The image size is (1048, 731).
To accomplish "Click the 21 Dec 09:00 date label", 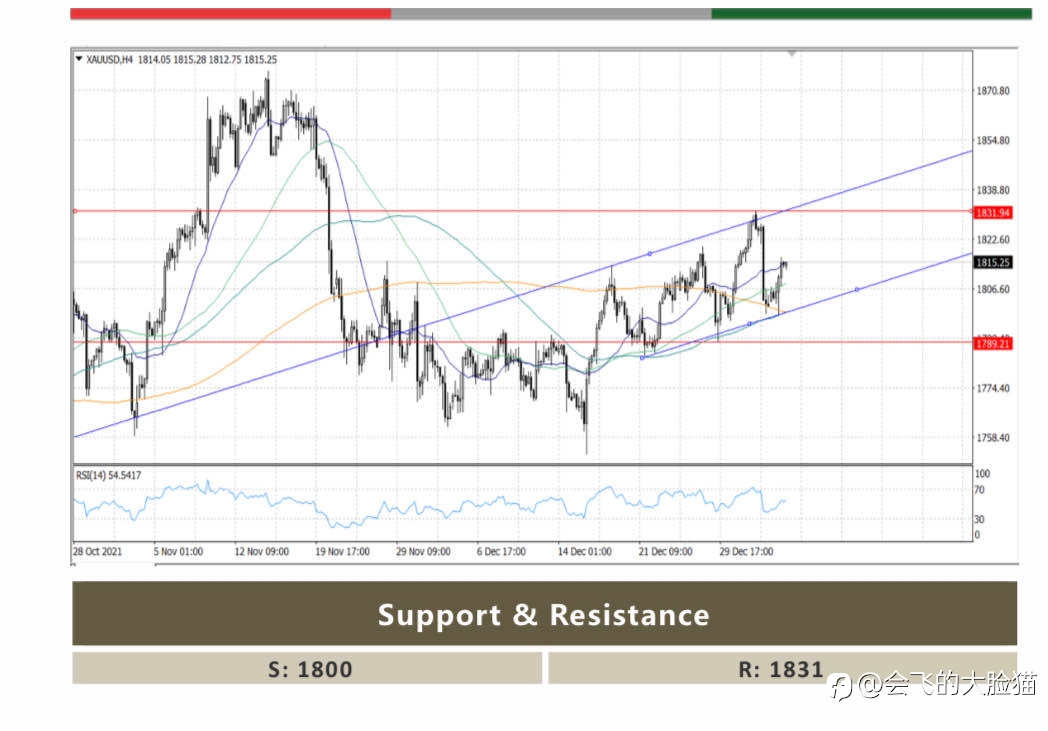I will click(666, 551).
